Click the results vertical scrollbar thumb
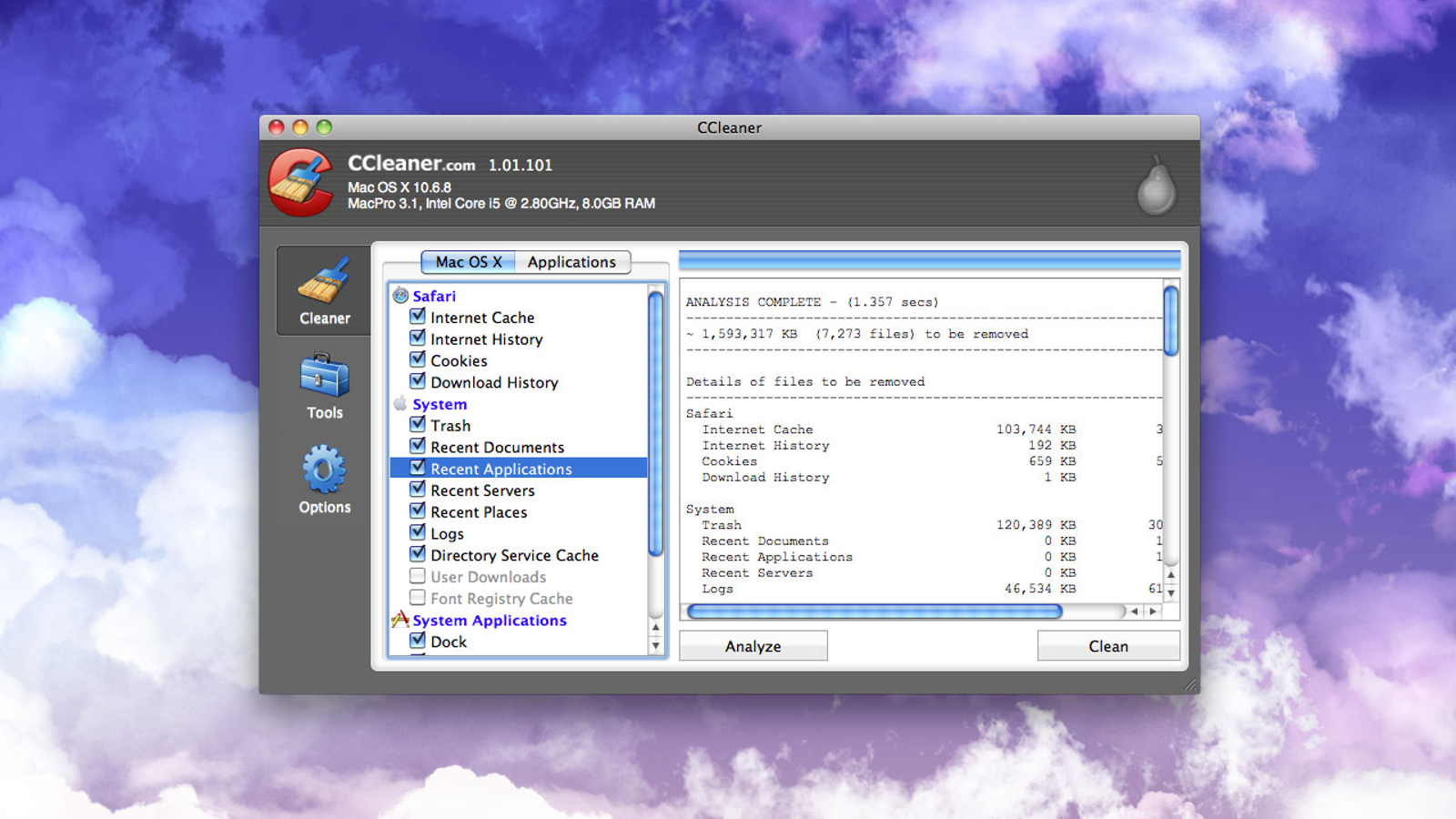Viewport: 1456px width, 819px height. [1171, 321]
